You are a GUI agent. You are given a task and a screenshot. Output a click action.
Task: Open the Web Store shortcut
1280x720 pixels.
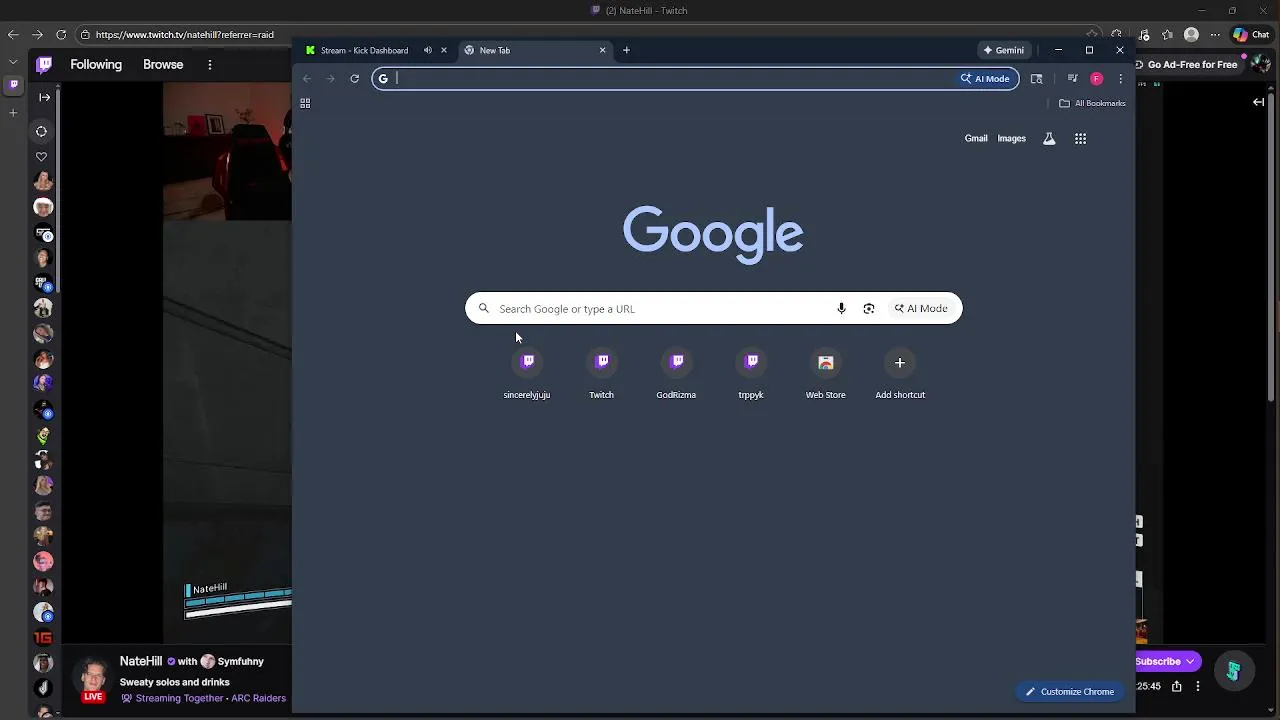826,374
